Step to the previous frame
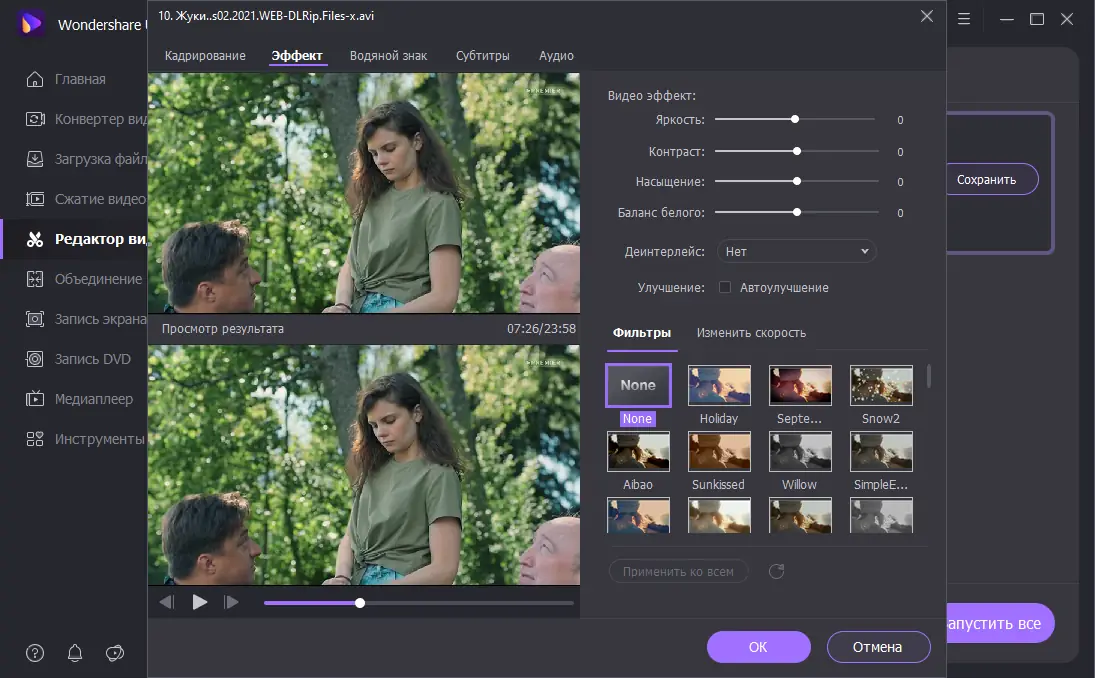1095x678 pixels. pos(167,602)
